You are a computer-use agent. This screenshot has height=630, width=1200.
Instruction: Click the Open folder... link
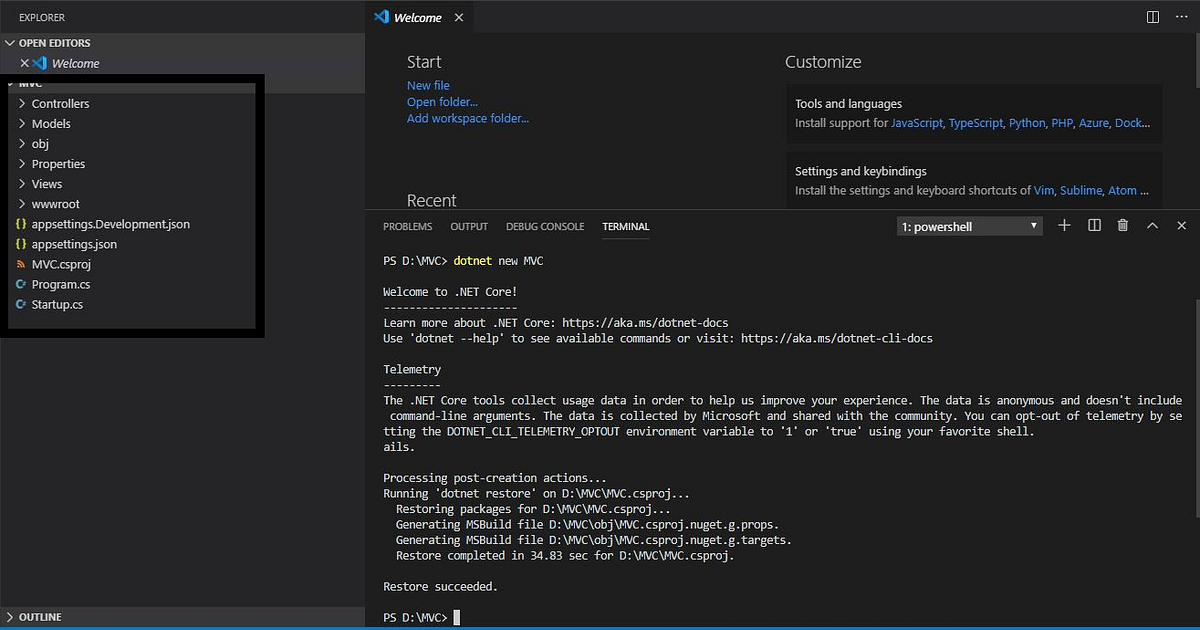[442, 102]
